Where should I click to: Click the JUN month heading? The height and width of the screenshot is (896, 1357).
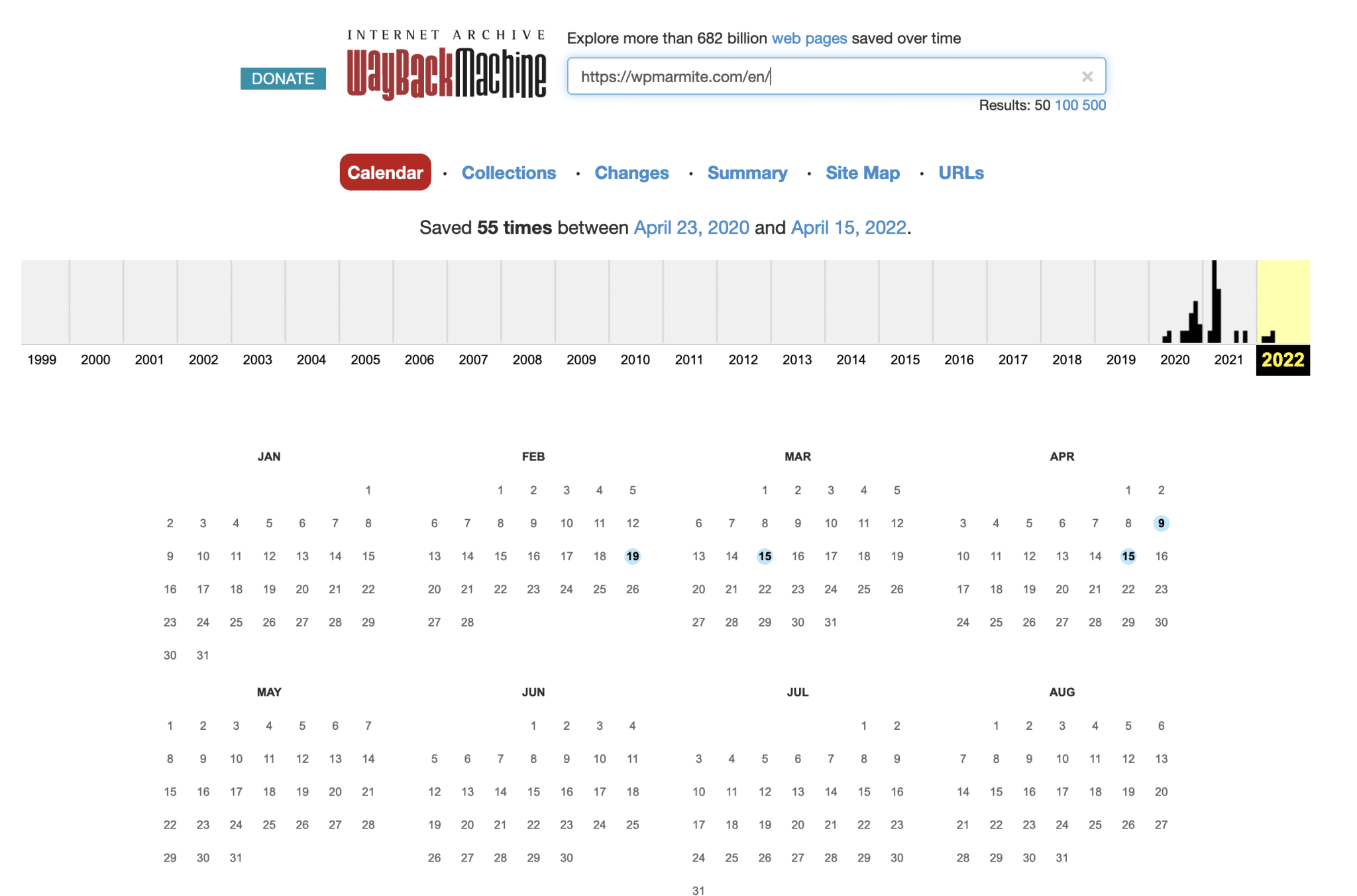pos(533,692)
